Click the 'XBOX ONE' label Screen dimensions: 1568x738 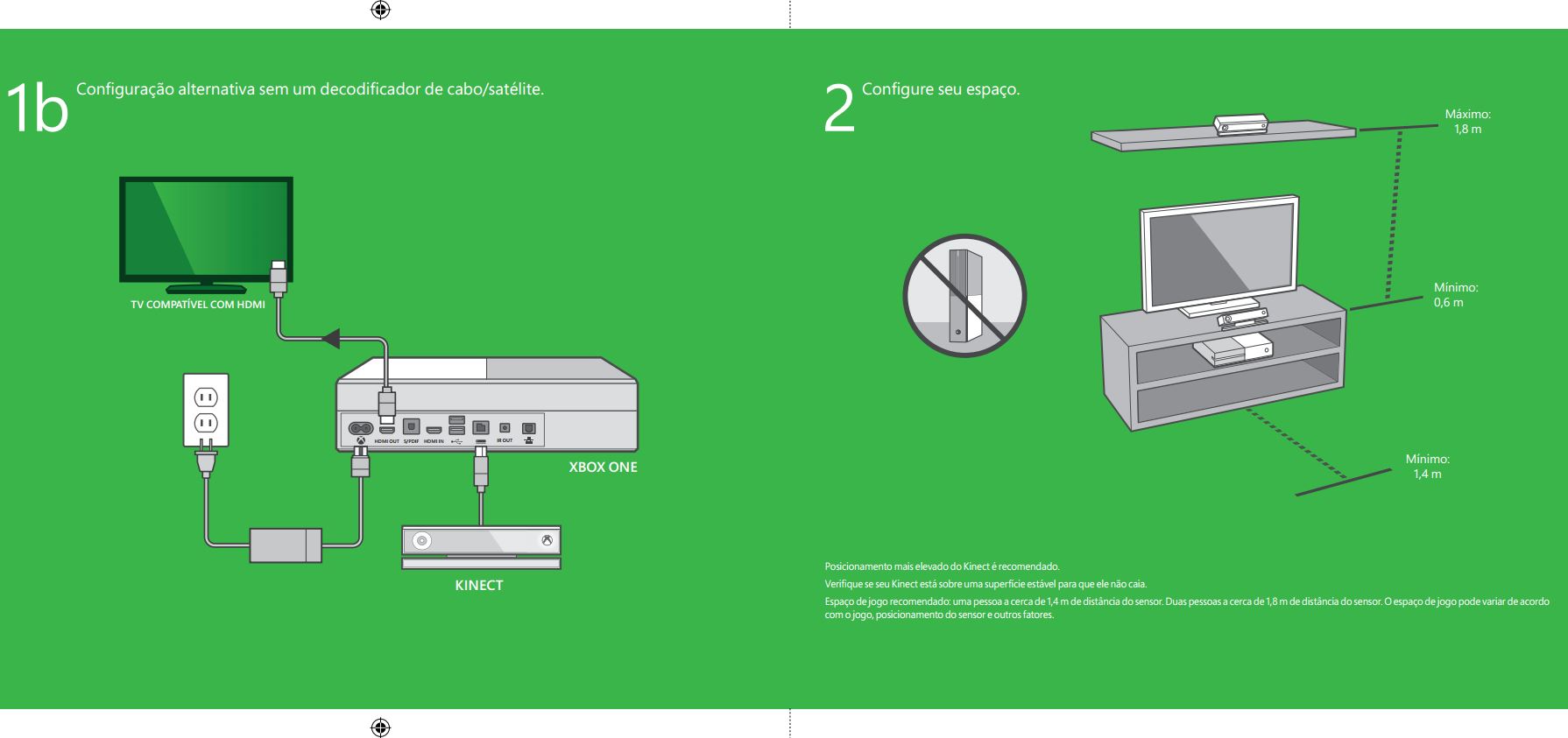point(604,467)
